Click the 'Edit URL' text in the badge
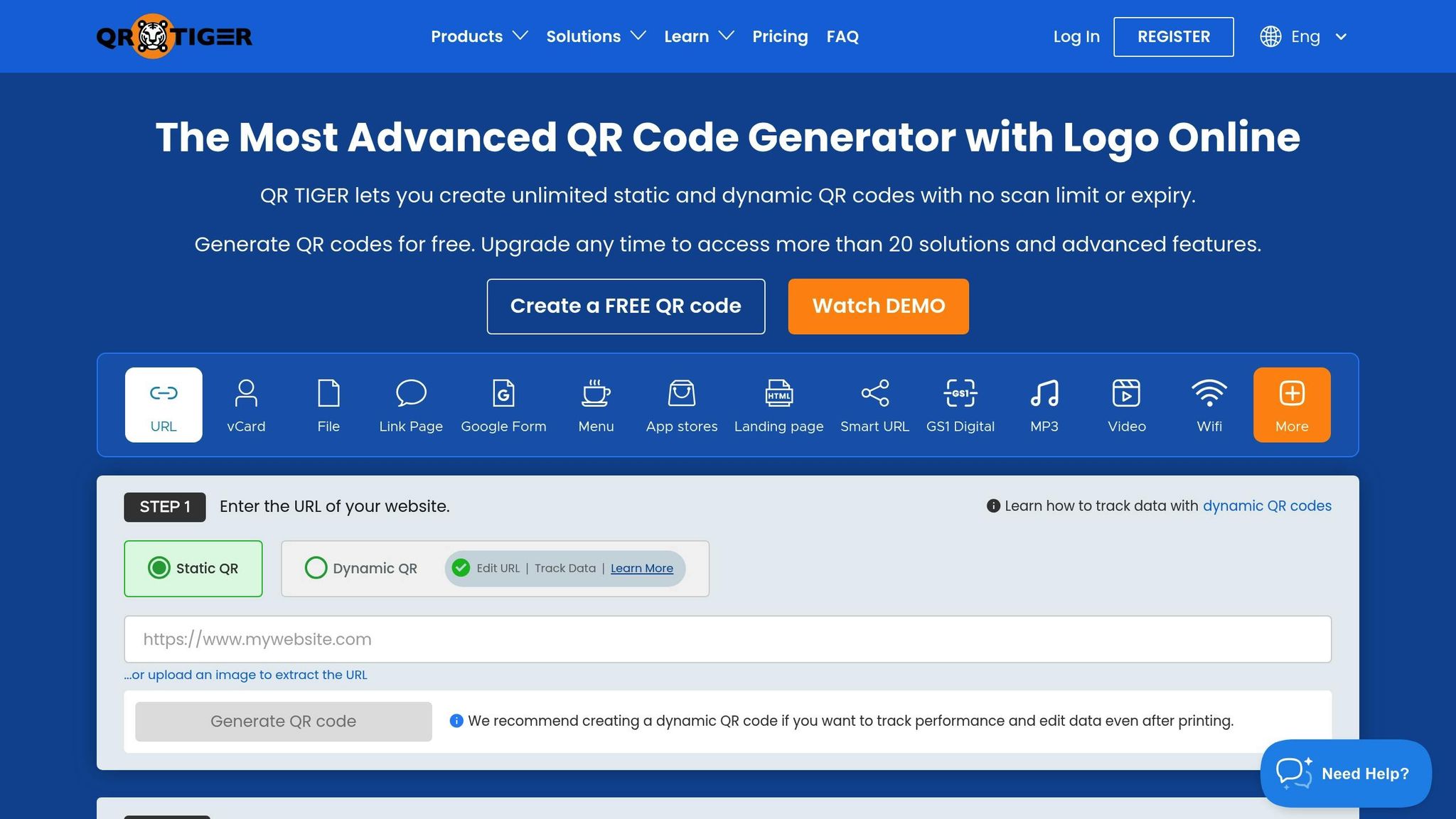 pos(498,568)
